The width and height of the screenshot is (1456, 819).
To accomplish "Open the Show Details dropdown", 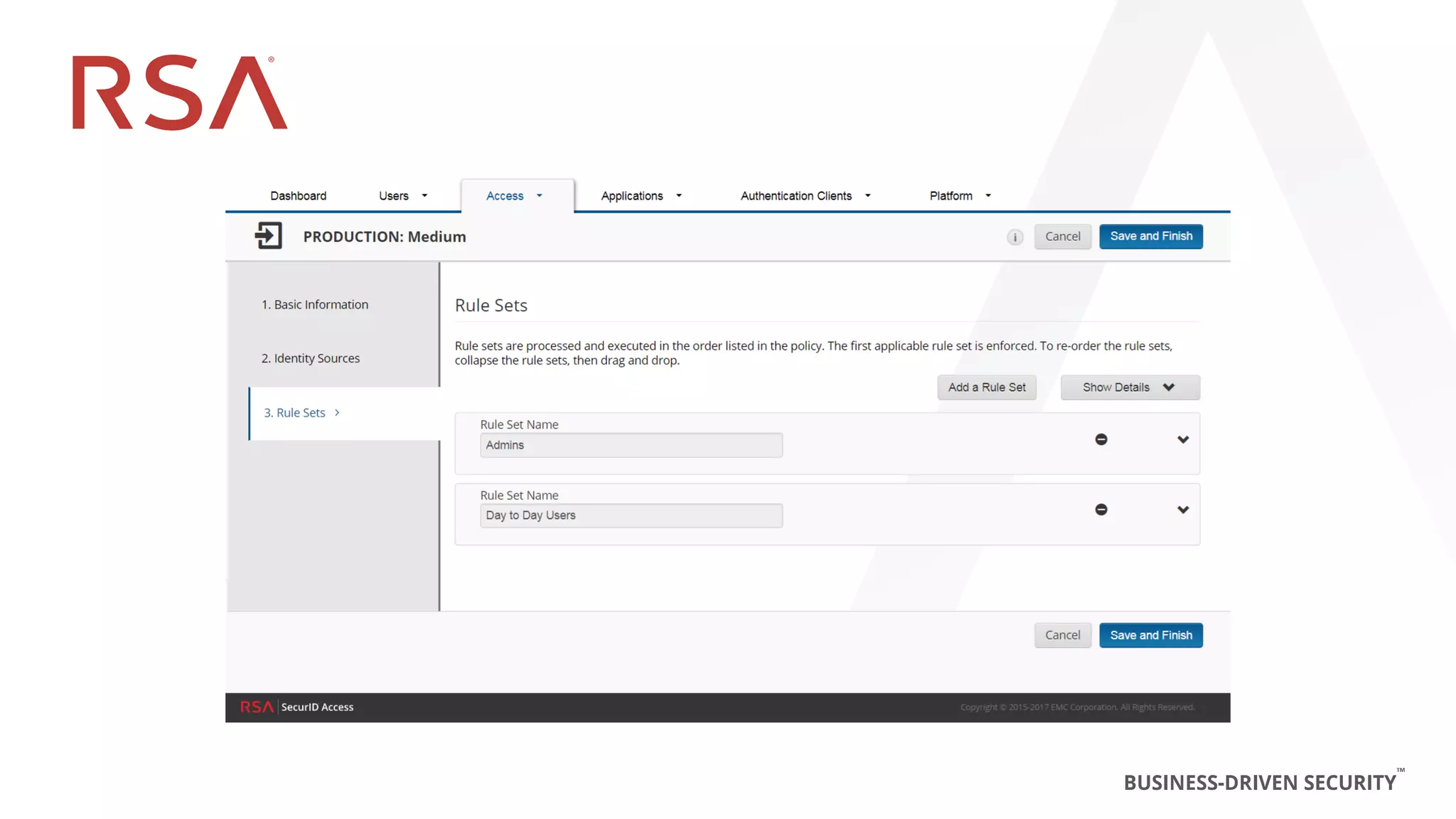I will (1130, 387).
